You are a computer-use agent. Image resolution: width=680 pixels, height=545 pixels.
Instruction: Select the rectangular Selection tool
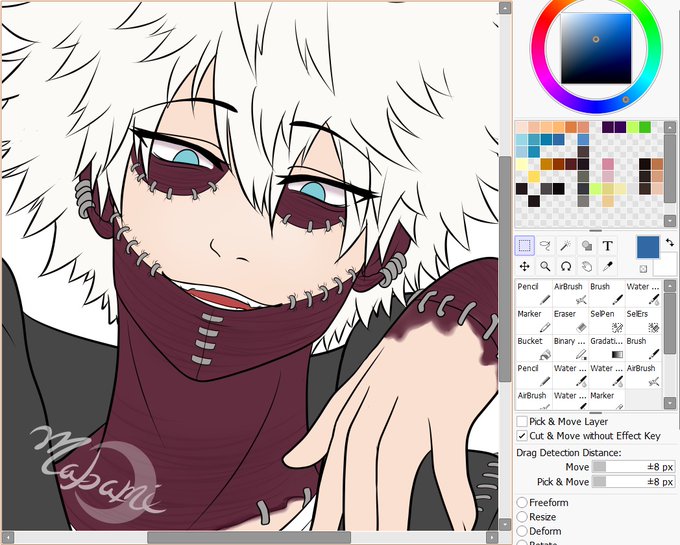point(524,246)
